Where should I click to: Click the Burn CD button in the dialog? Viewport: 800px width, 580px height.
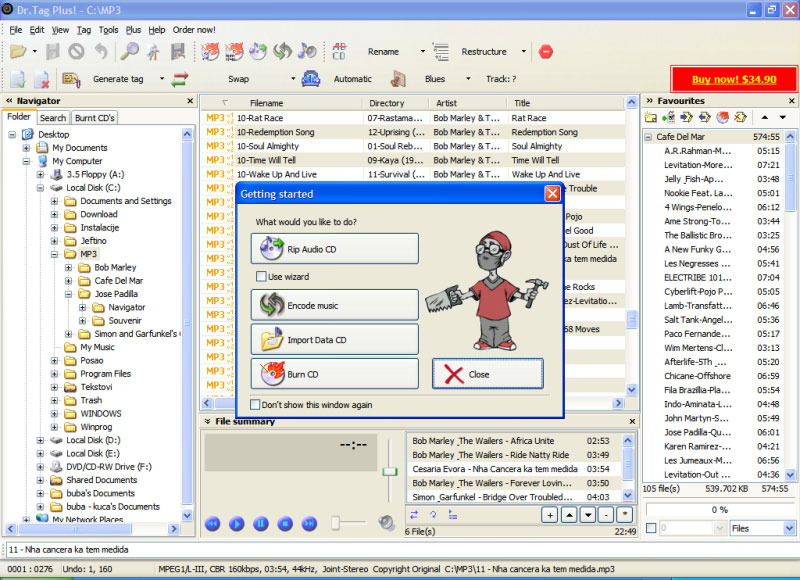[x=335, y=374]
